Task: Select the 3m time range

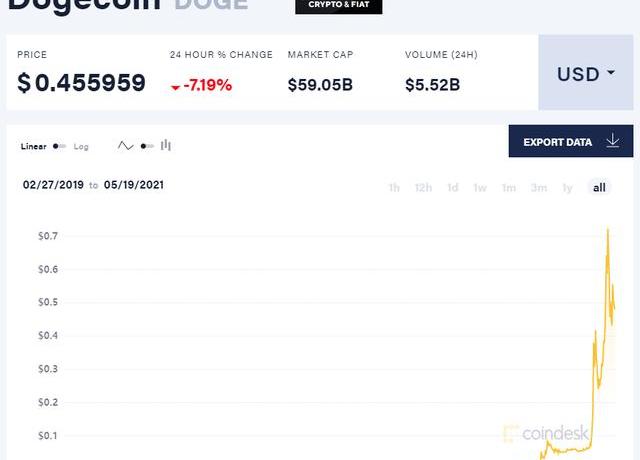Action: pyautogui.click(x=539, y=187)
